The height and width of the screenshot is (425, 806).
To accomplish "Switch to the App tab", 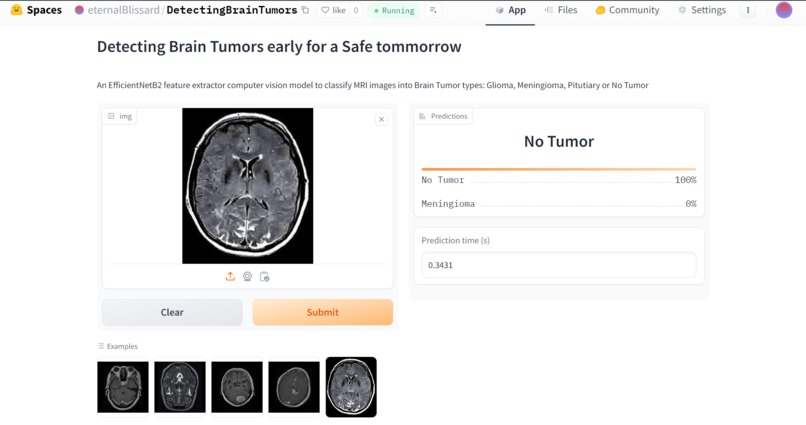I will 510,10.
